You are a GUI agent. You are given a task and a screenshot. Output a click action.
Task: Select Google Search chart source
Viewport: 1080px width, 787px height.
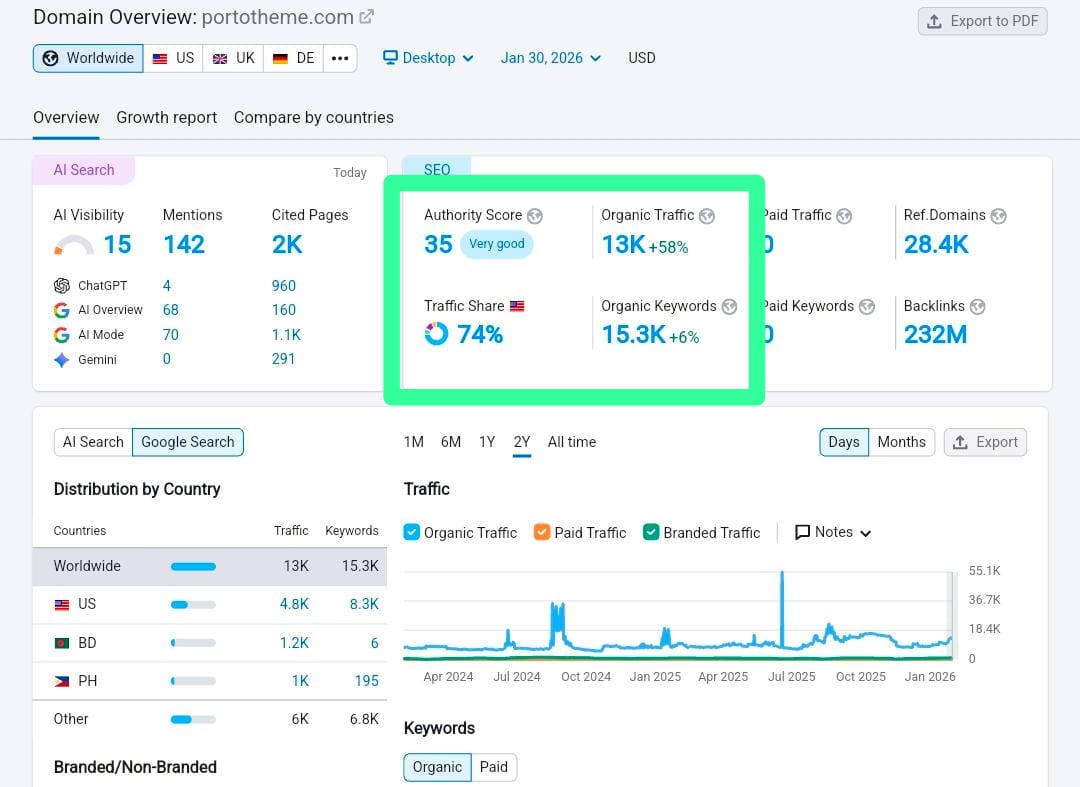pyautogui.click(x=188, y=442)
